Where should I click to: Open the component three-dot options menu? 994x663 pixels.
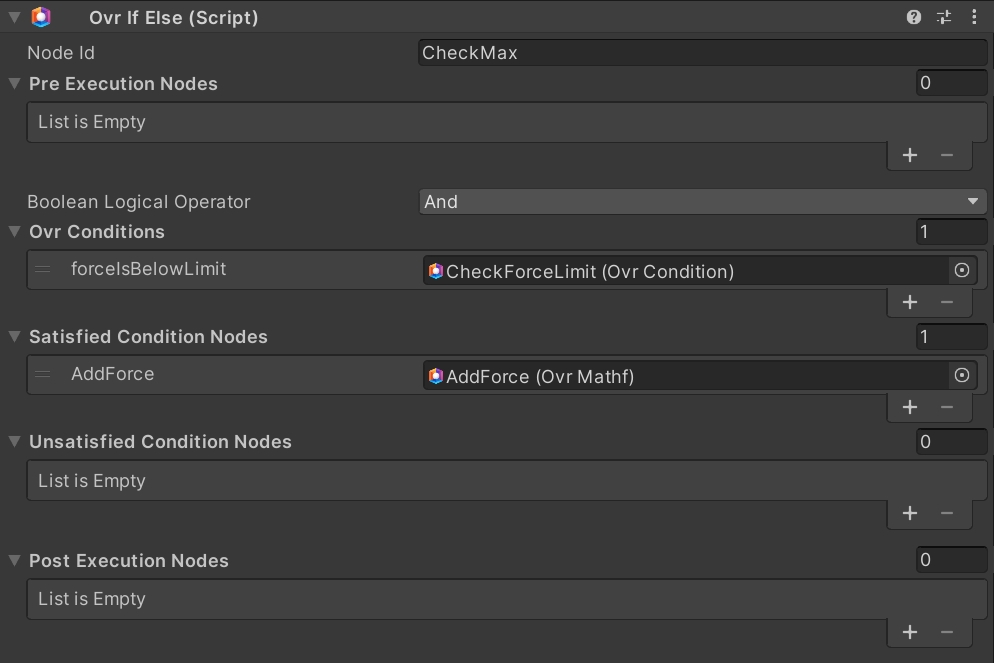click(974, 17)
